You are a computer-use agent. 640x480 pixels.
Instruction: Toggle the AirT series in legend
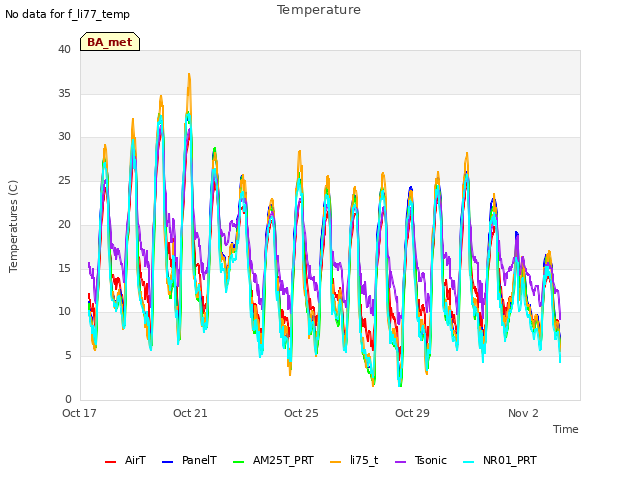(x=125, y=461)
